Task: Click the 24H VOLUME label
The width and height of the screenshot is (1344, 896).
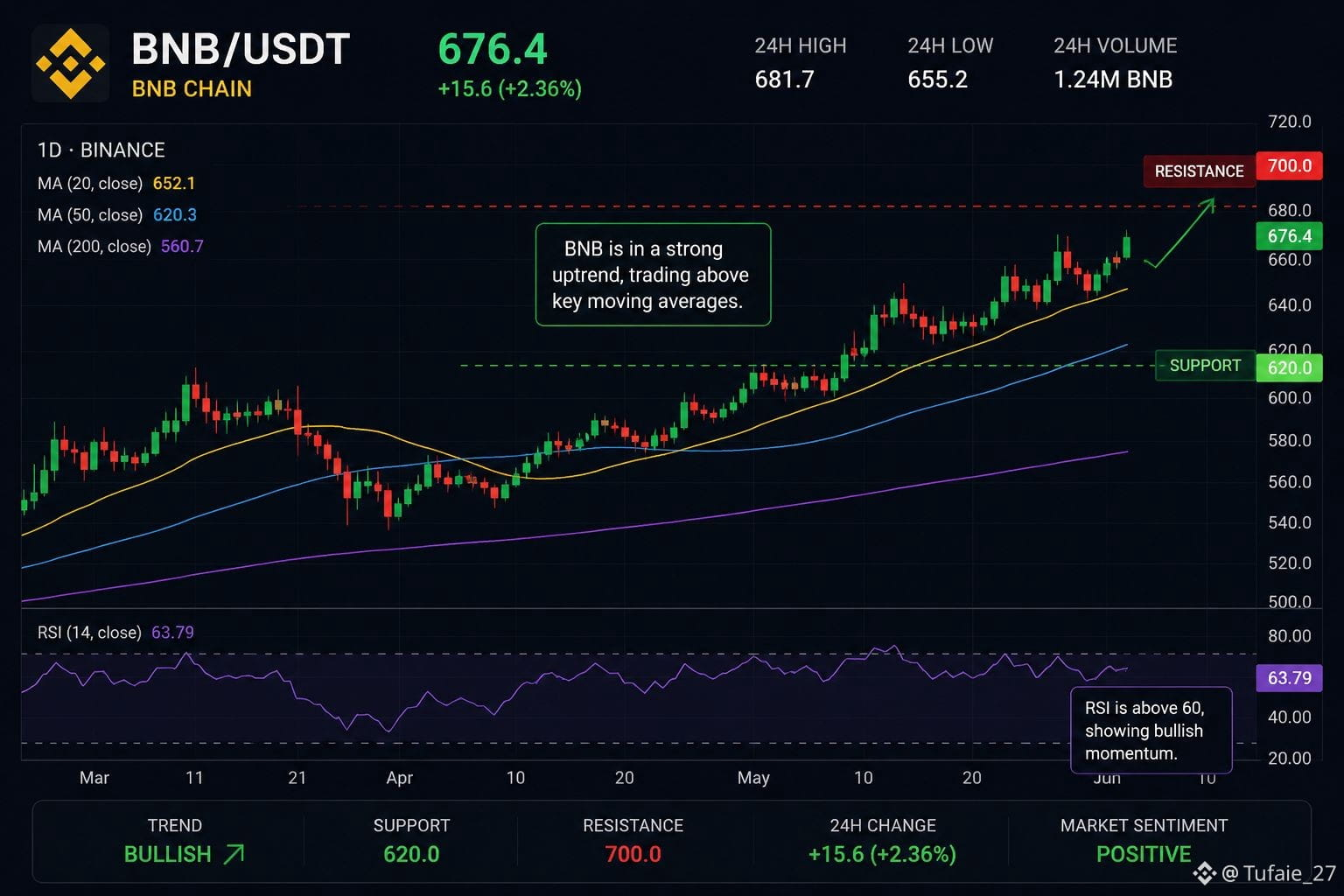Action: (x=1116, y=45)
